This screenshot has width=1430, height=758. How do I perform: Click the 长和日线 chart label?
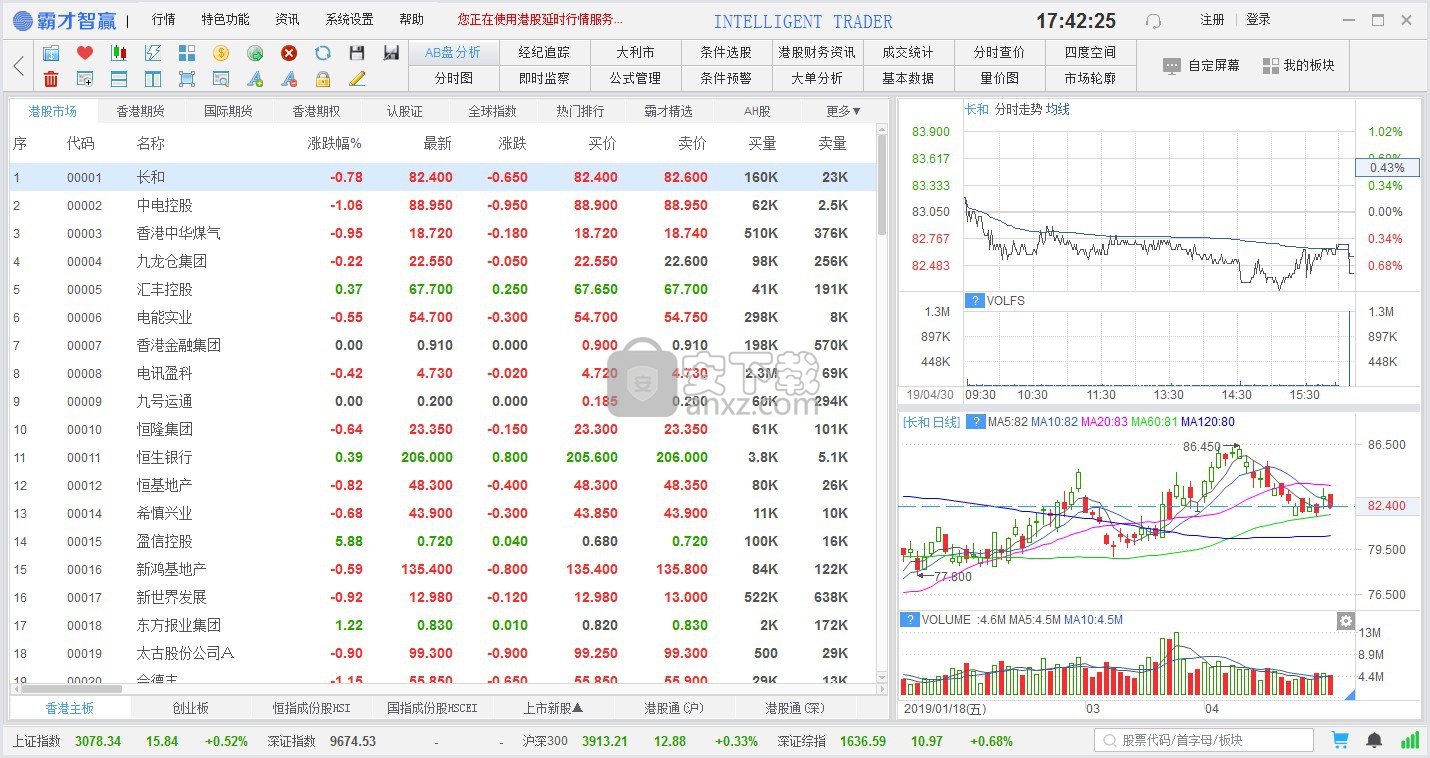tap(931, 422)
